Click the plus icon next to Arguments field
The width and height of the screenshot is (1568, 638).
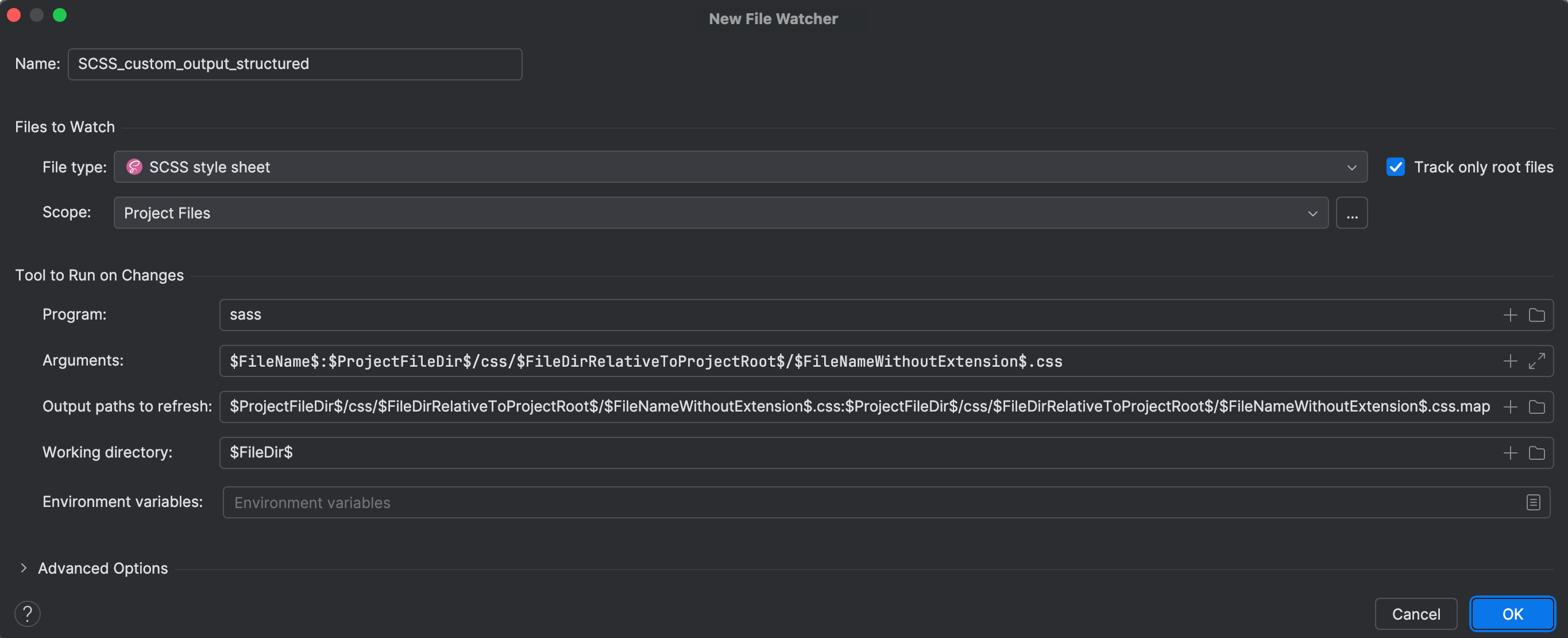click(1510, 360)
